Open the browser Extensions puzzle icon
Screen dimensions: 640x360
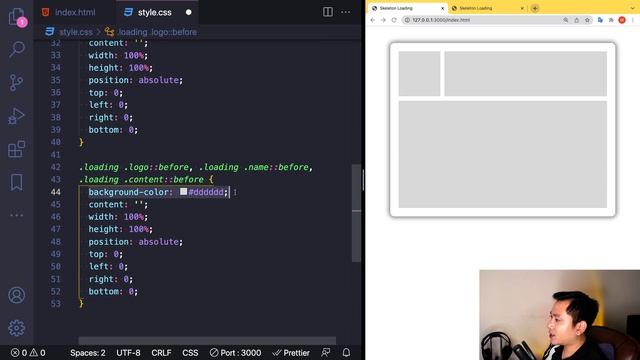pos(611,20)
